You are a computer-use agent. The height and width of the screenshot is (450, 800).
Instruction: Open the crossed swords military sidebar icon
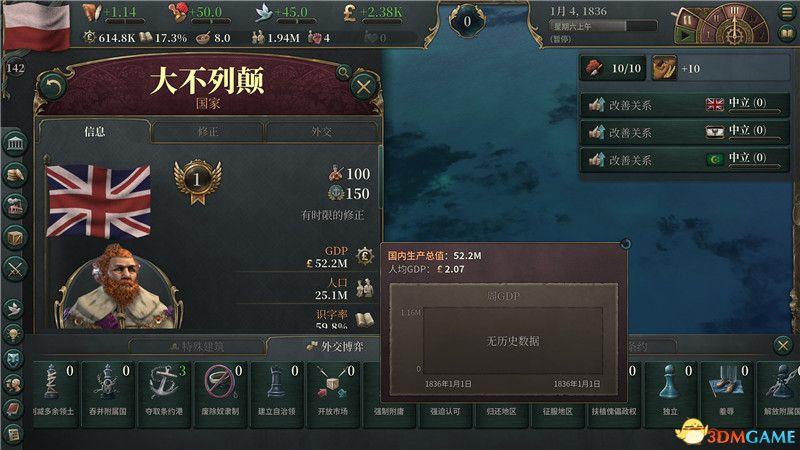point(15,268)
